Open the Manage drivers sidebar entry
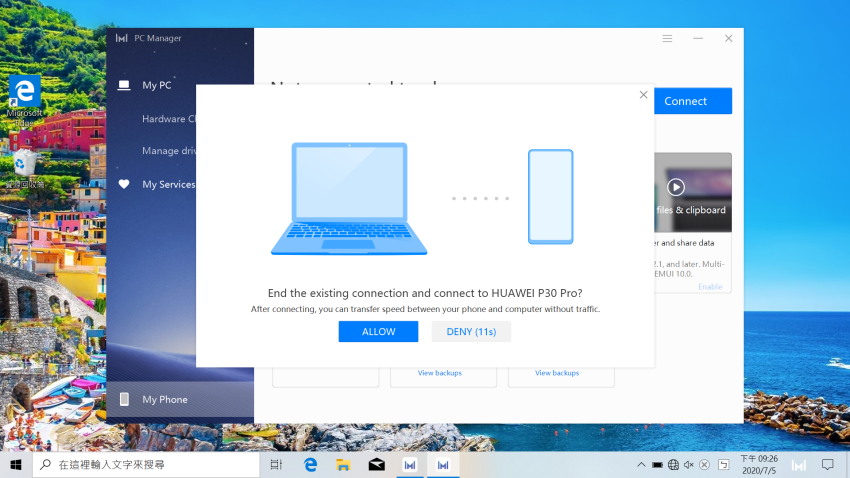Image resolution: width=850 pixels, height=478 pixels. pyautogui.click(x=169, y=151)
